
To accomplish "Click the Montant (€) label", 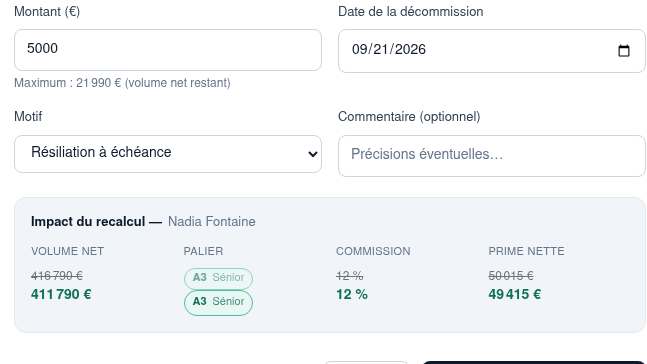I will point(47,12).
